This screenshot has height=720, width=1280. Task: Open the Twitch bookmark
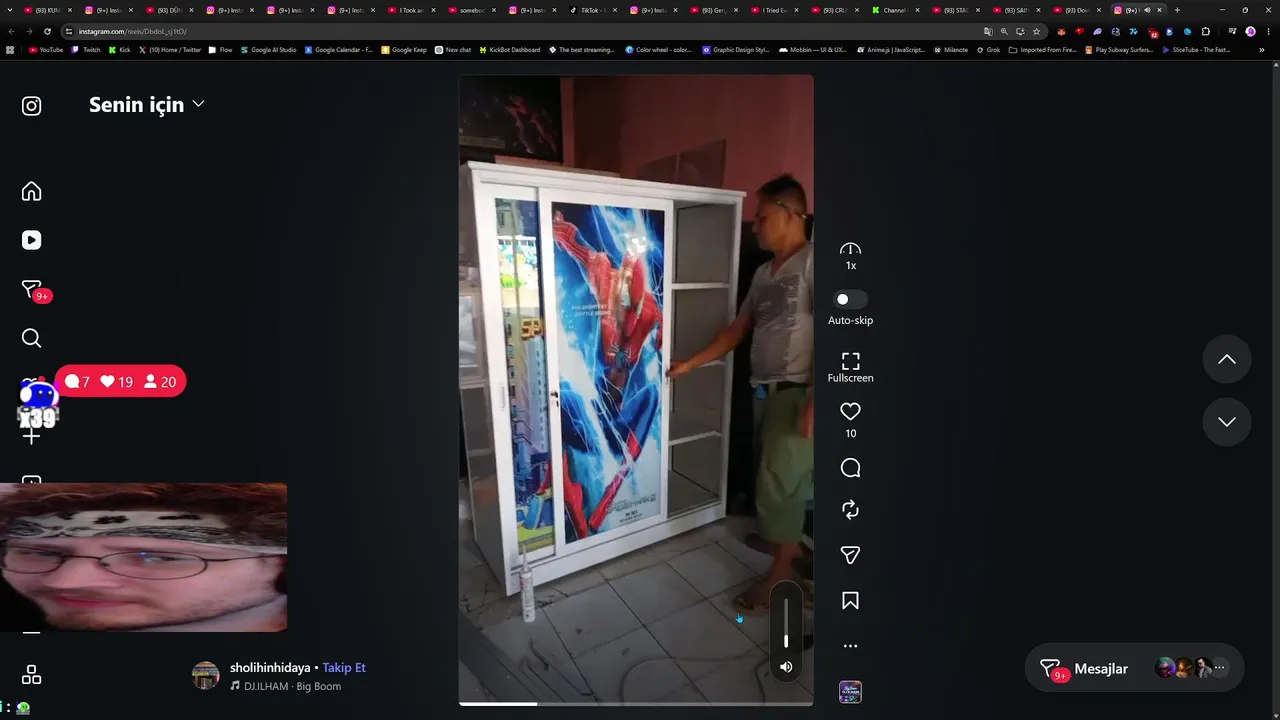tap(86, 50)
